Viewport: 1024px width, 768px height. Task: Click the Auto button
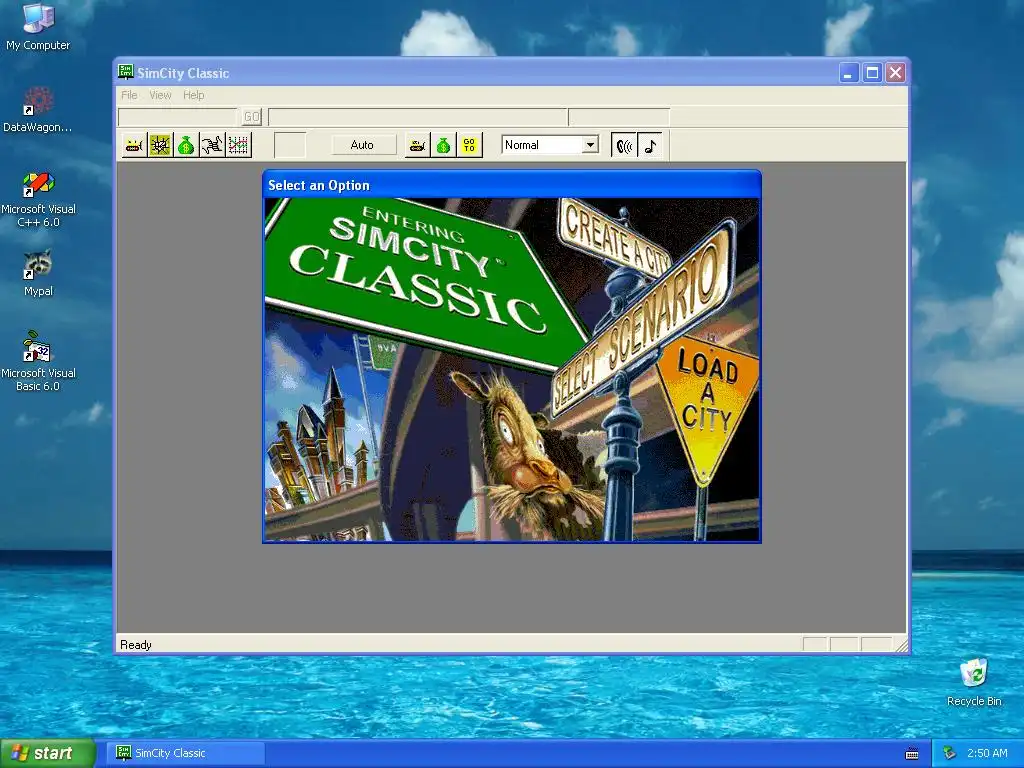[362, 145]
